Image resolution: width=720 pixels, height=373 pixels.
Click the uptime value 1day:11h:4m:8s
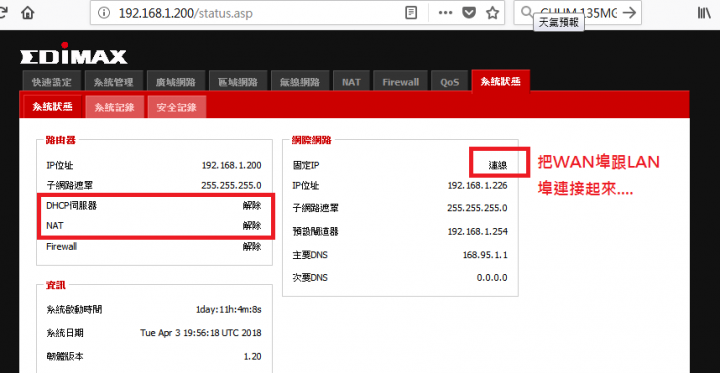pyautogui.click(x=229, y=310)
